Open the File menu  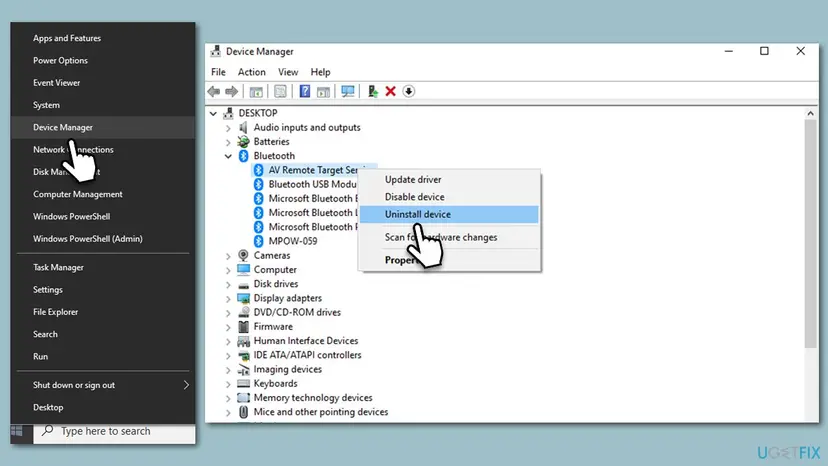pyautogui.click(x=218, y=72)
